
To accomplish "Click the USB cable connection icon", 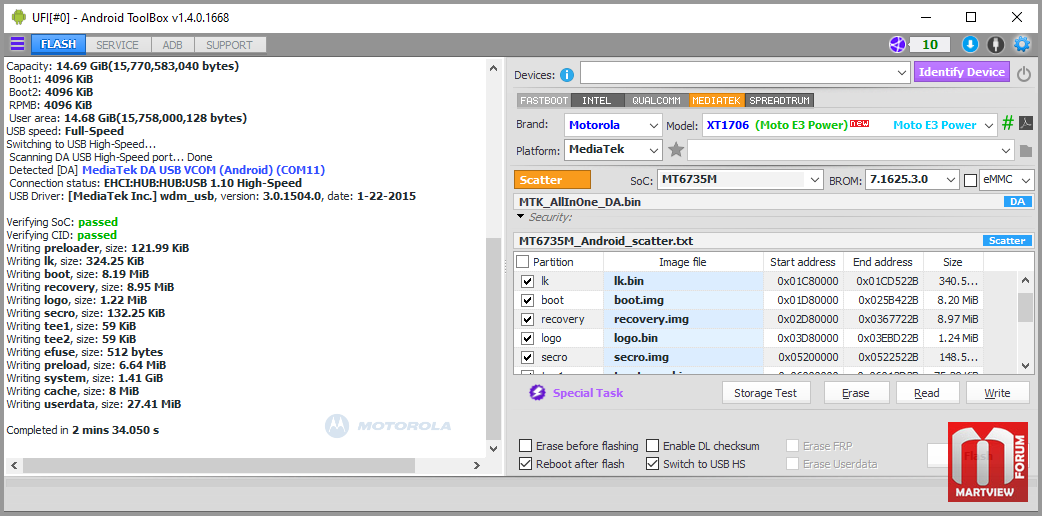I will click(995, 45).
